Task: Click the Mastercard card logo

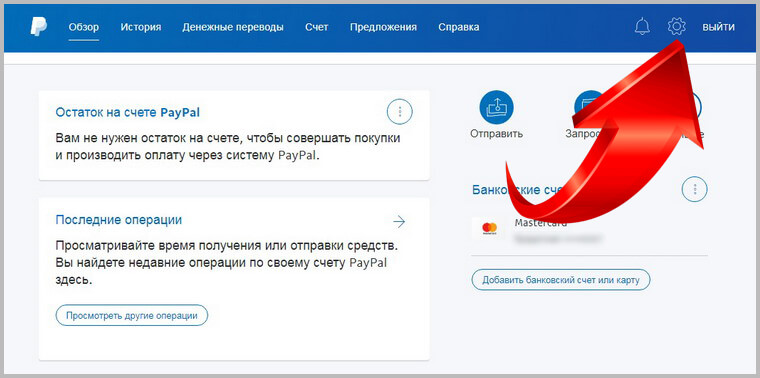Action: click(490, 228)
